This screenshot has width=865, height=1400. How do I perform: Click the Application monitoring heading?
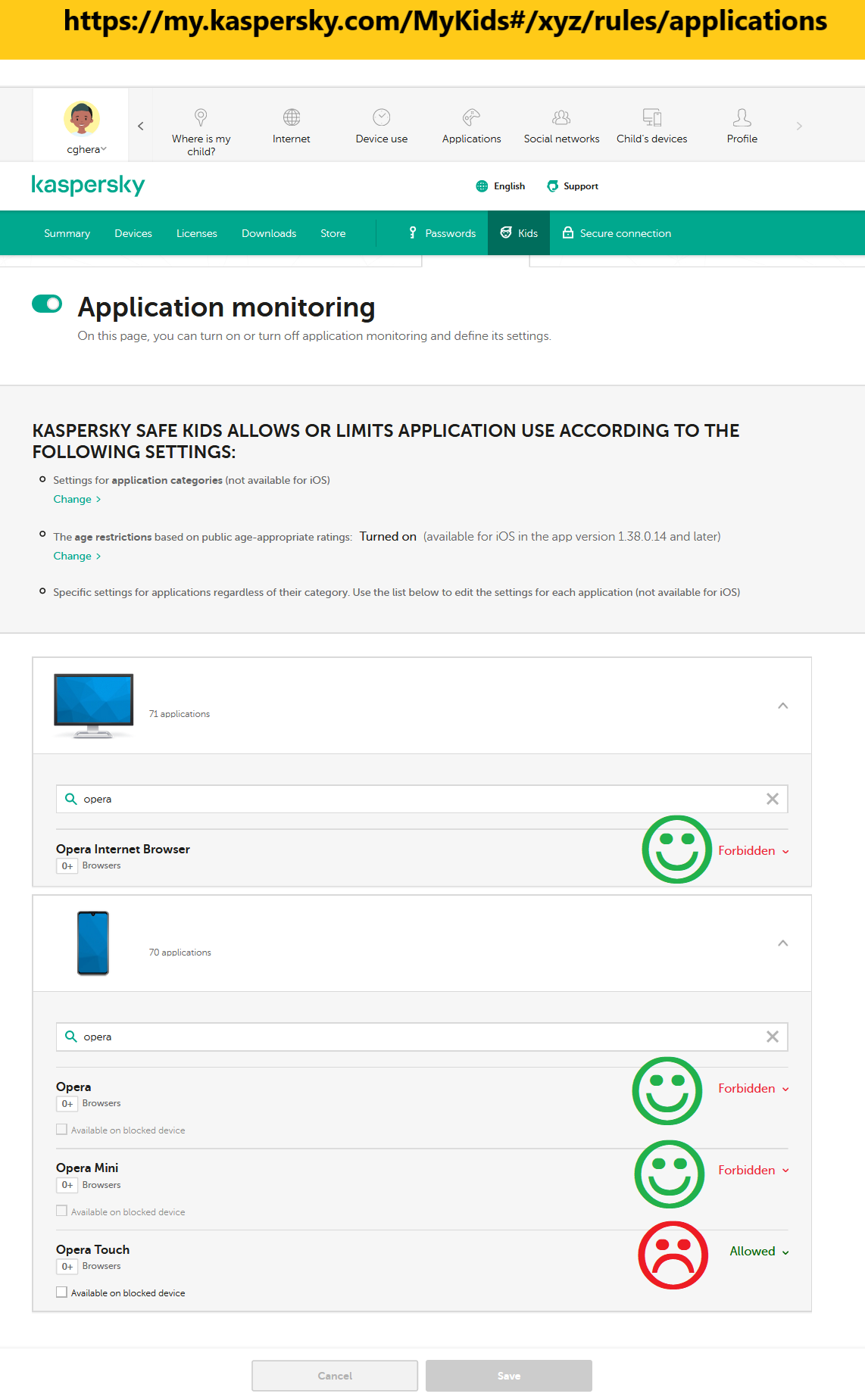click(226, 307)
